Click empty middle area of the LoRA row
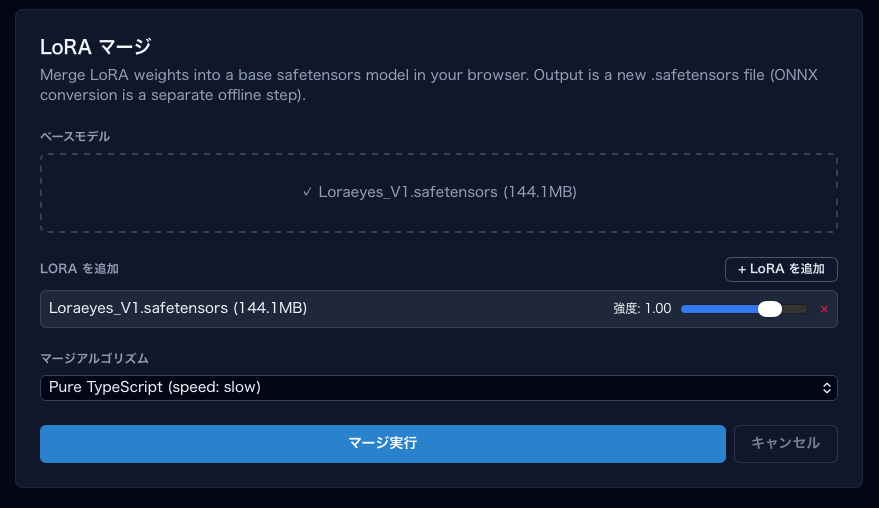Image resolution: width=879 pixels, height=508 pixels. point(460,309)
